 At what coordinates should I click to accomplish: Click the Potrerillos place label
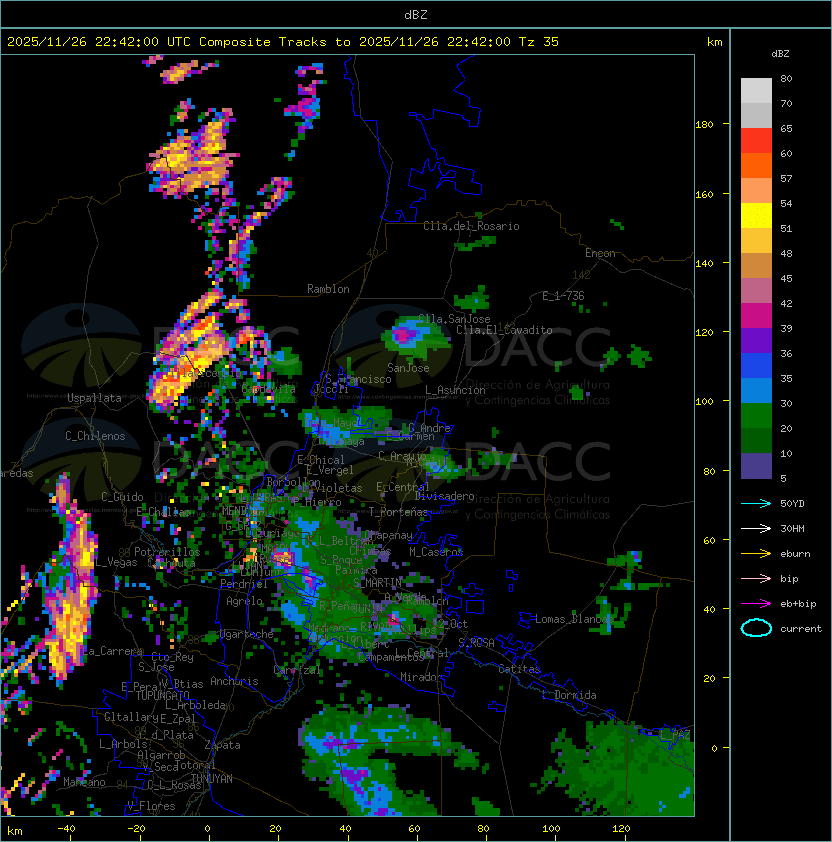[167, 552]
